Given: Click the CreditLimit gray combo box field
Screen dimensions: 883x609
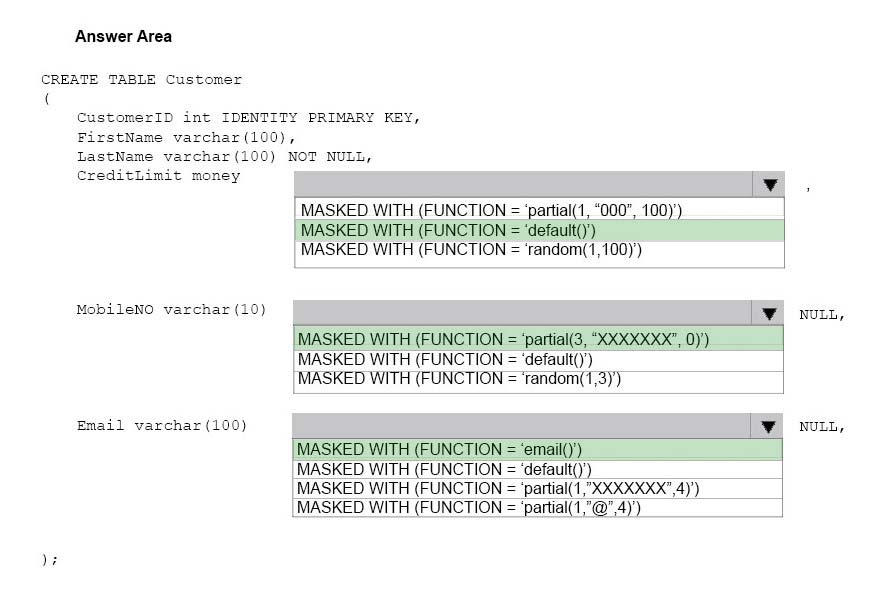Looking at the screenshot, I should (524, 184).
